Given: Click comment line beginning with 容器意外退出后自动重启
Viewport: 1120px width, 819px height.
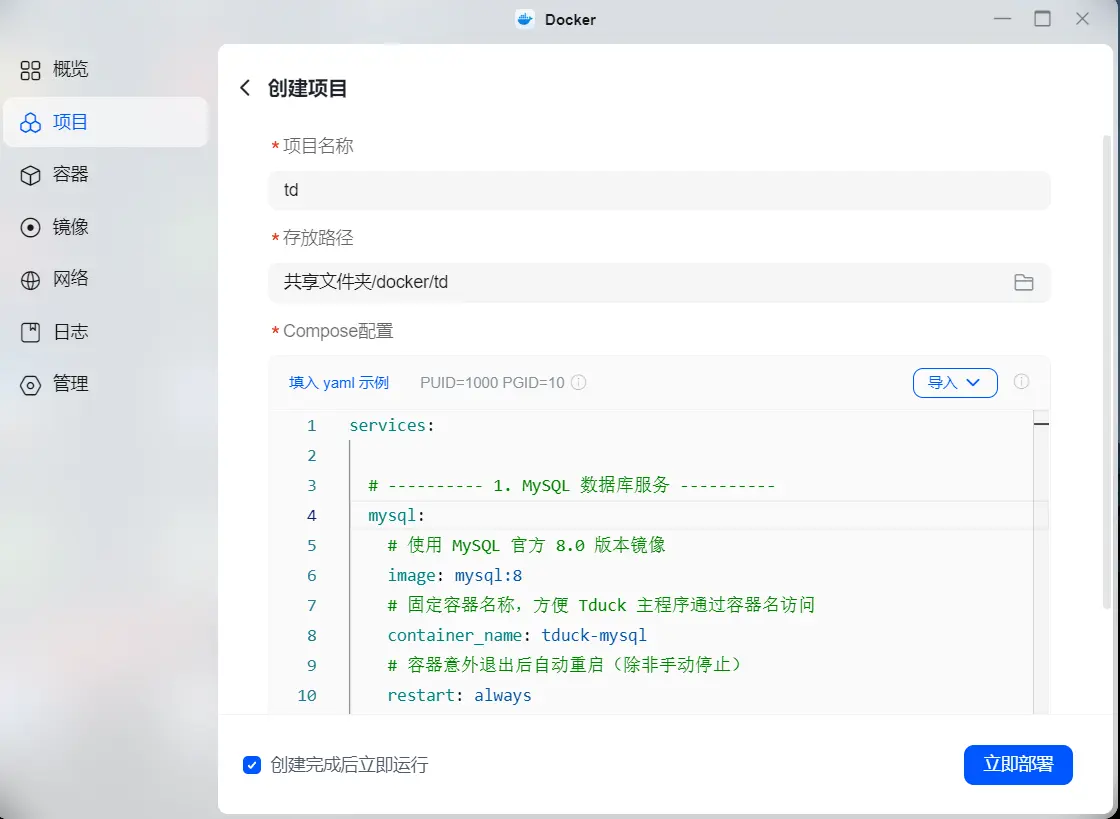Looking at the screenshot, I should click(x=565, y=665).
